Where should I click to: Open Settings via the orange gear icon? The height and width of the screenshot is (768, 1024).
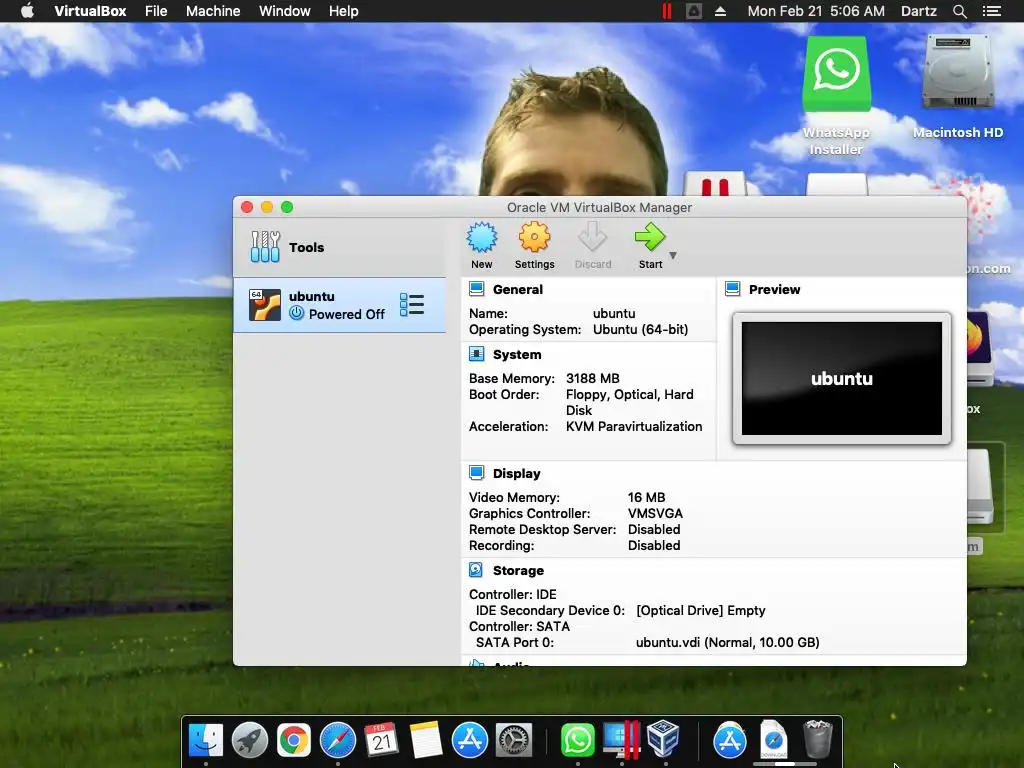[534, 237]
